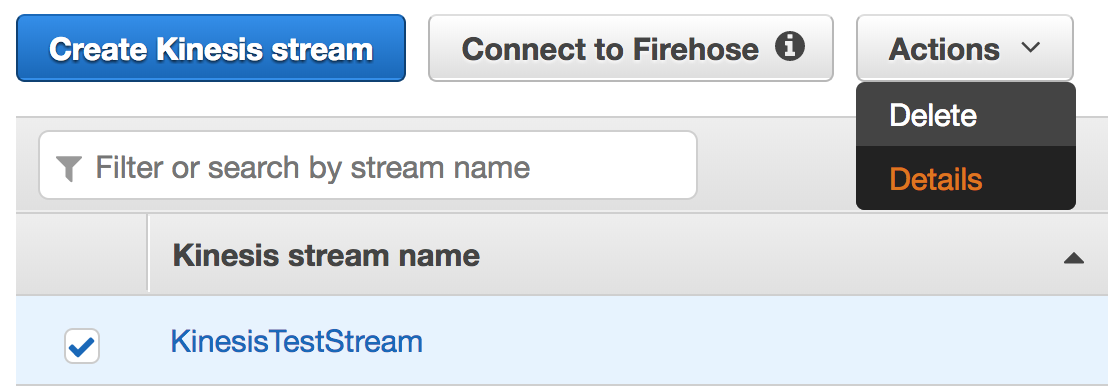The height and width of the screenshot is (388, 1108).
Task: Sort by the Kinesis stream name column header
Action: (x=326, y=255)
